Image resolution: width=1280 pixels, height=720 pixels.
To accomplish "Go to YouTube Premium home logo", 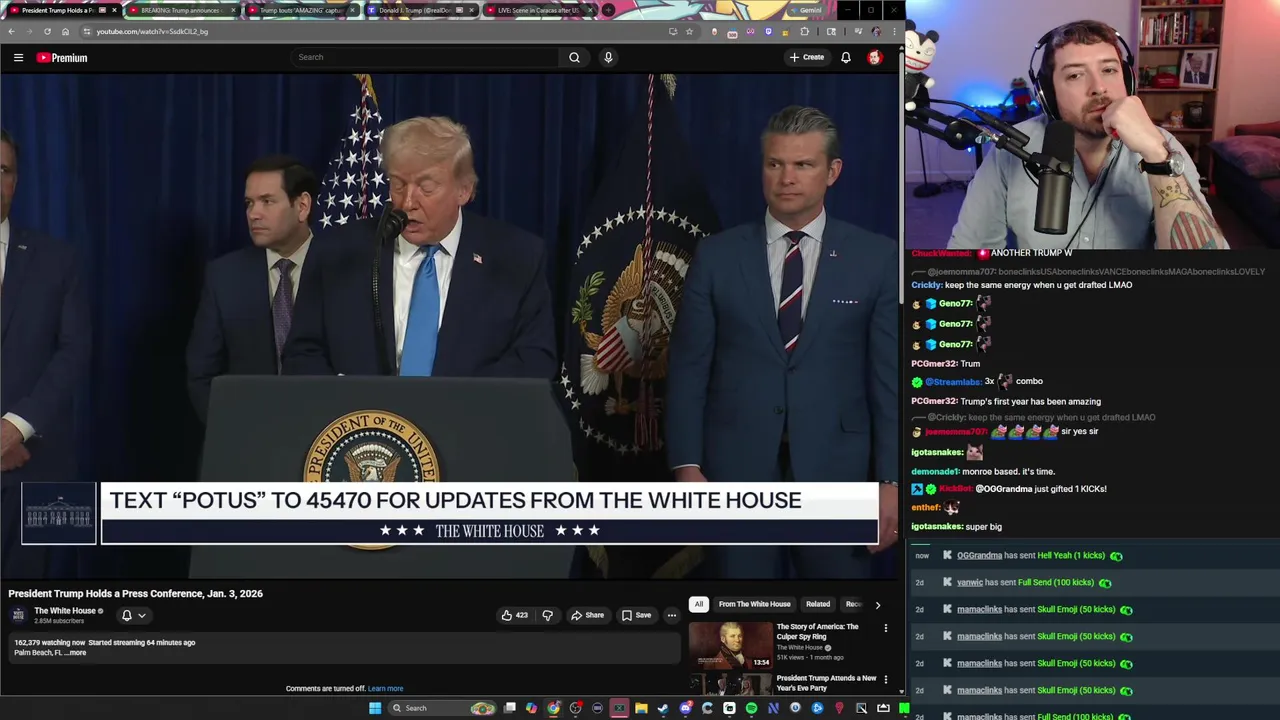I will point(62,58).
